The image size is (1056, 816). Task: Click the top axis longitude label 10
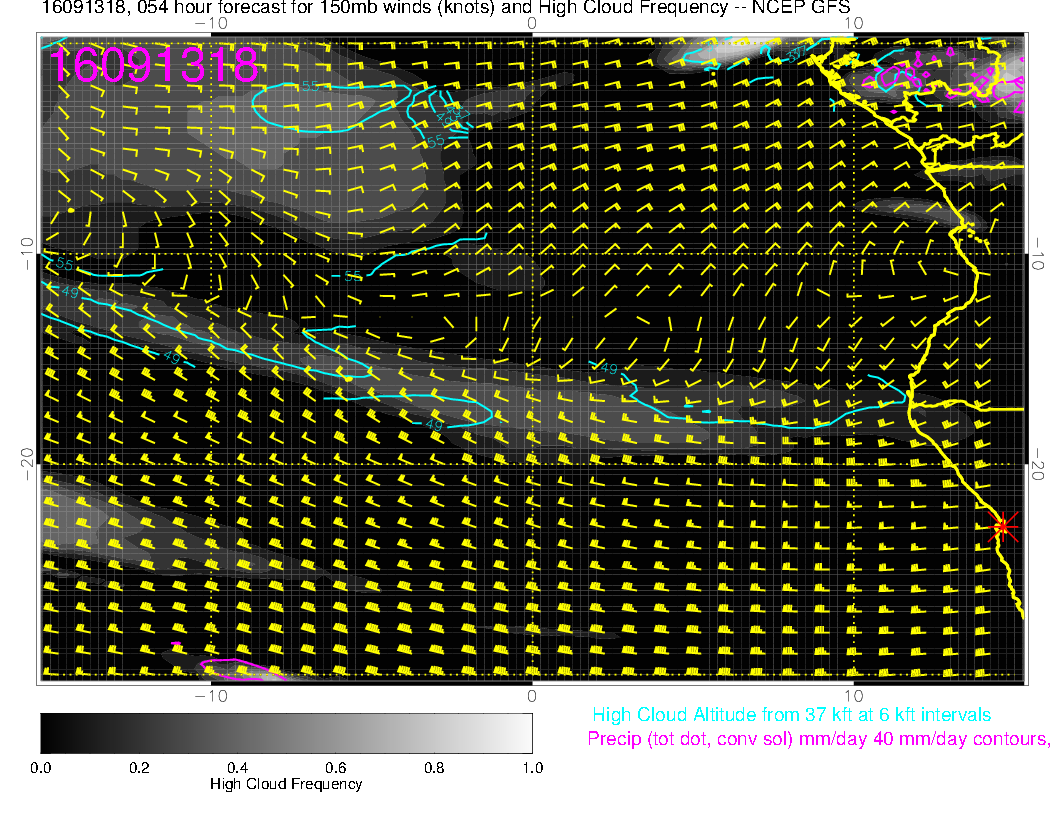tap(853, 24)
